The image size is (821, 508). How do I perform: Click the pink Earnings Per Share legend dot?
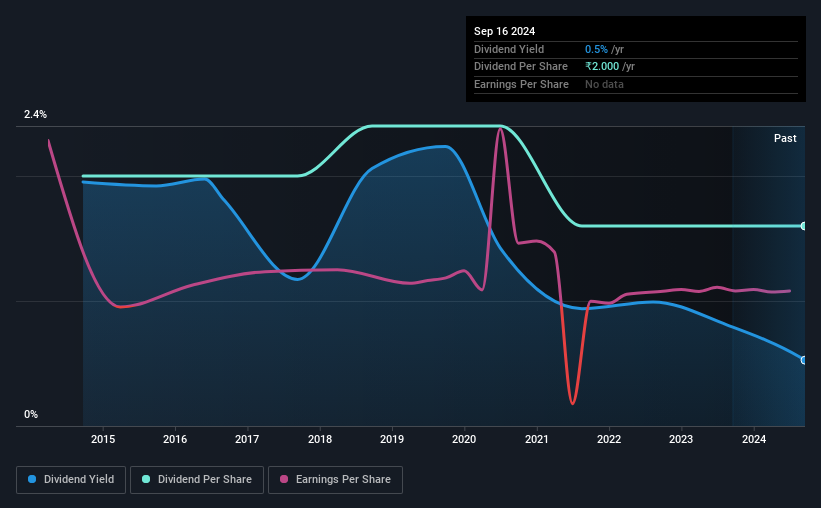(x=284, y=479)
